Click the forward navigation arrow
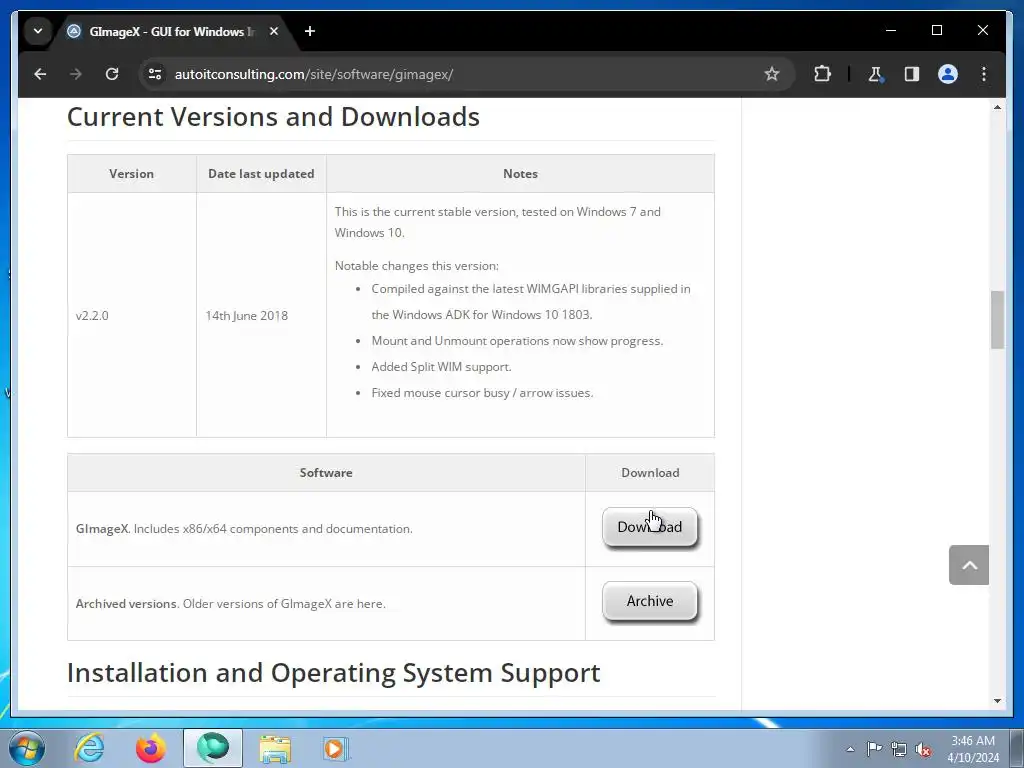 click(x=76, y=74)
